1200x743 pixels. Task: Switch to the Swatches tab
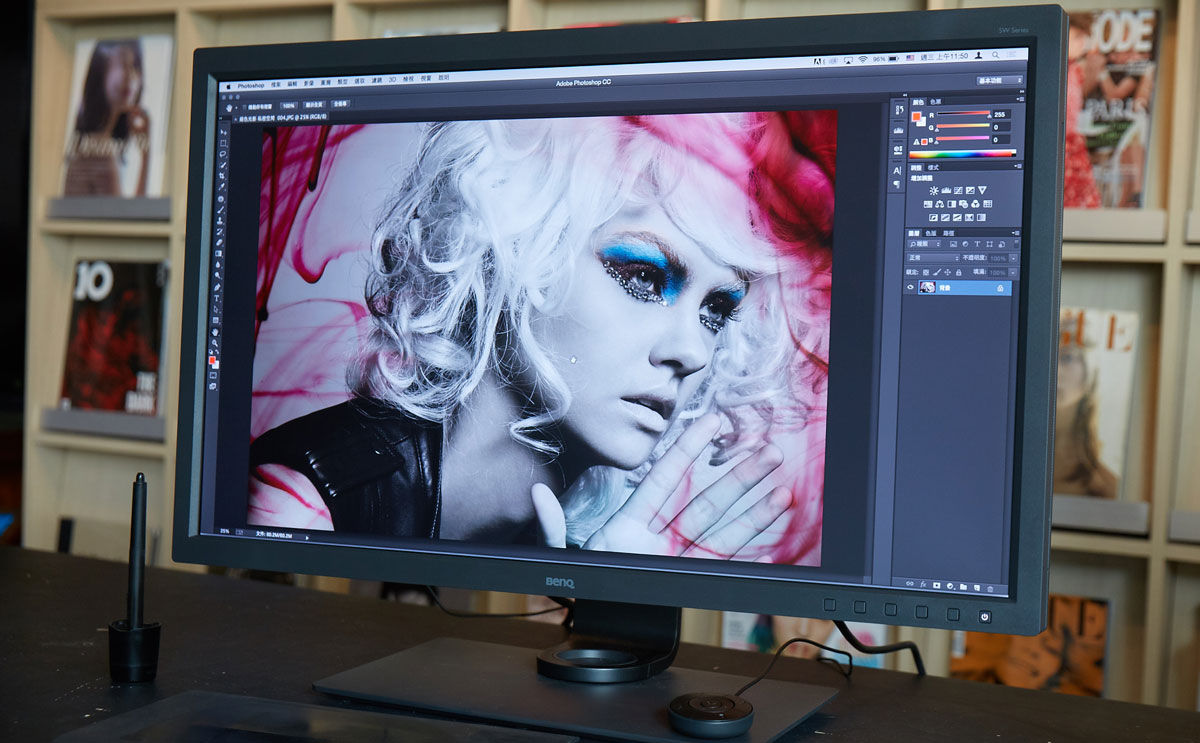935,102
